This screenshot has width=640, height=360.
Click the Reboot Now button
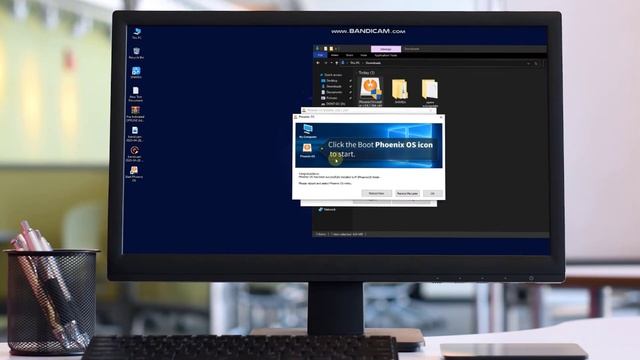click(376, 193)
